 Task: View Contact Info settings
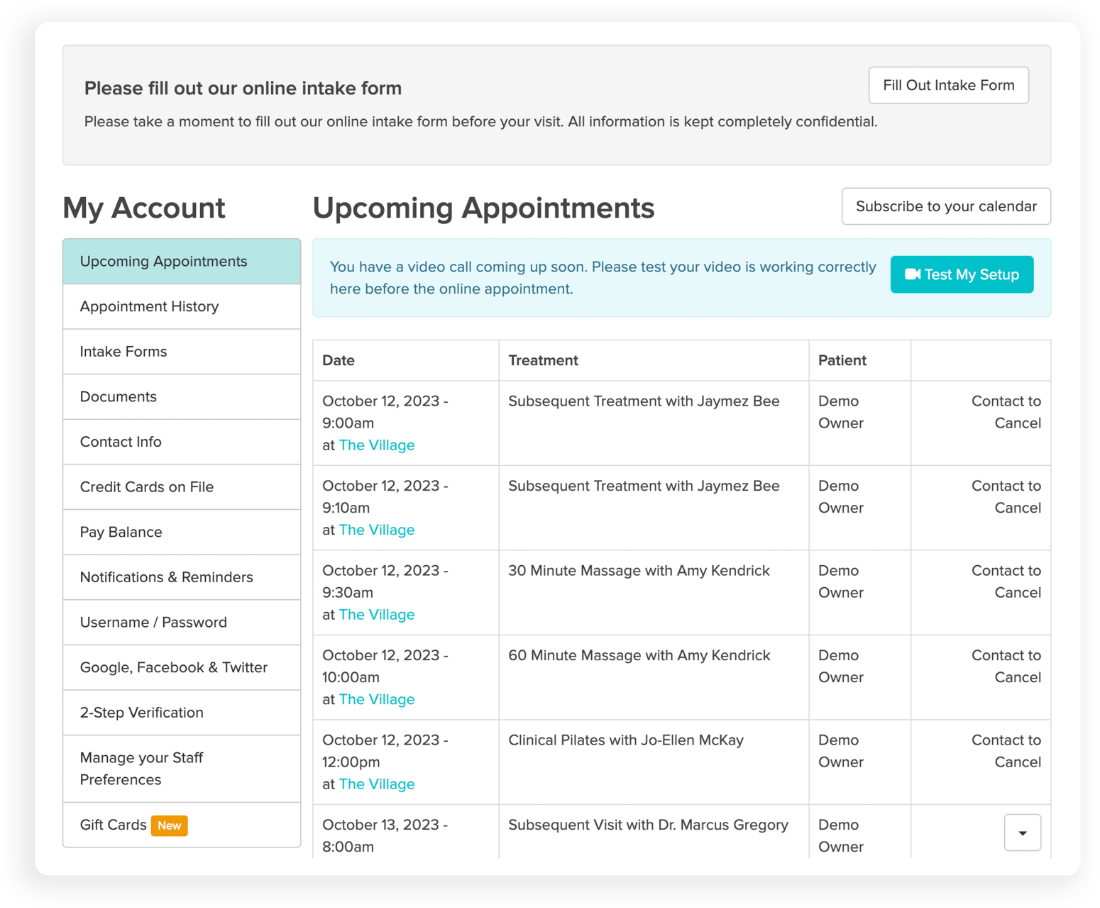(x=181, y=442)
